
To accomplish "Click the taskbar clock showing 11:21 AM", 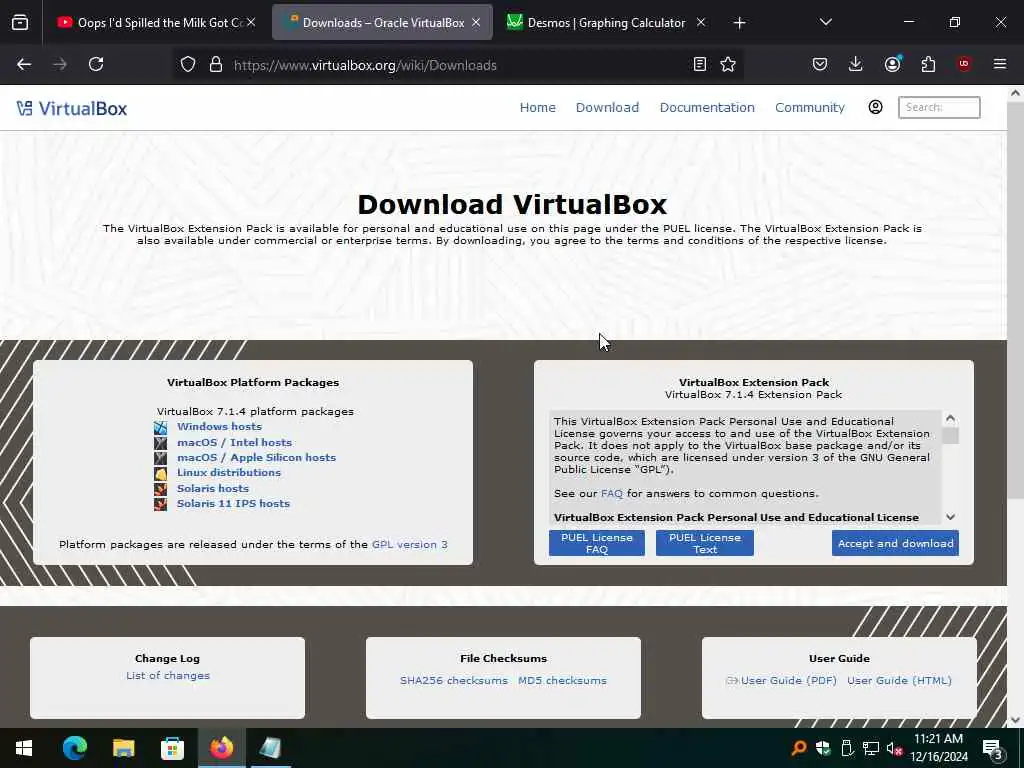I will tap(938, 748).
